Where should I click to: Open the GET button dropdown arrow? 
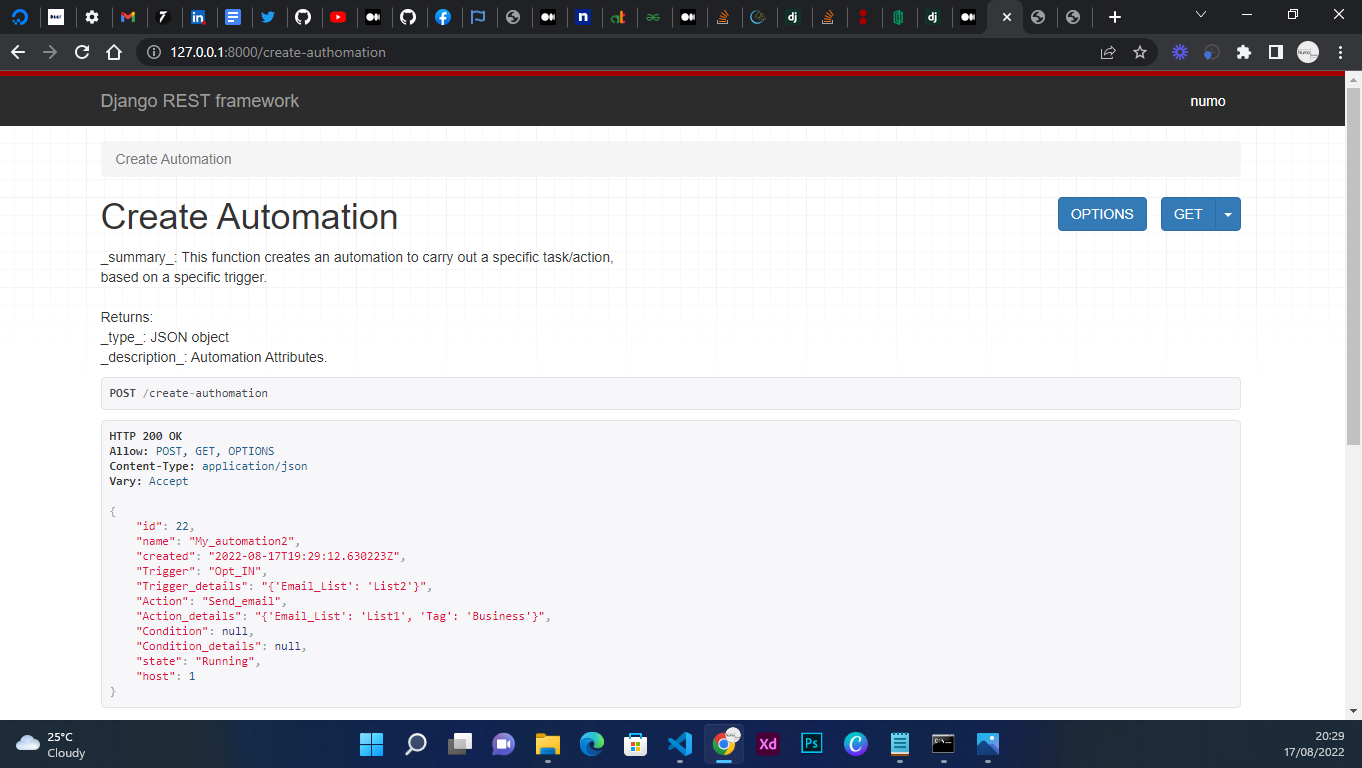click(x=1227, y=214)
